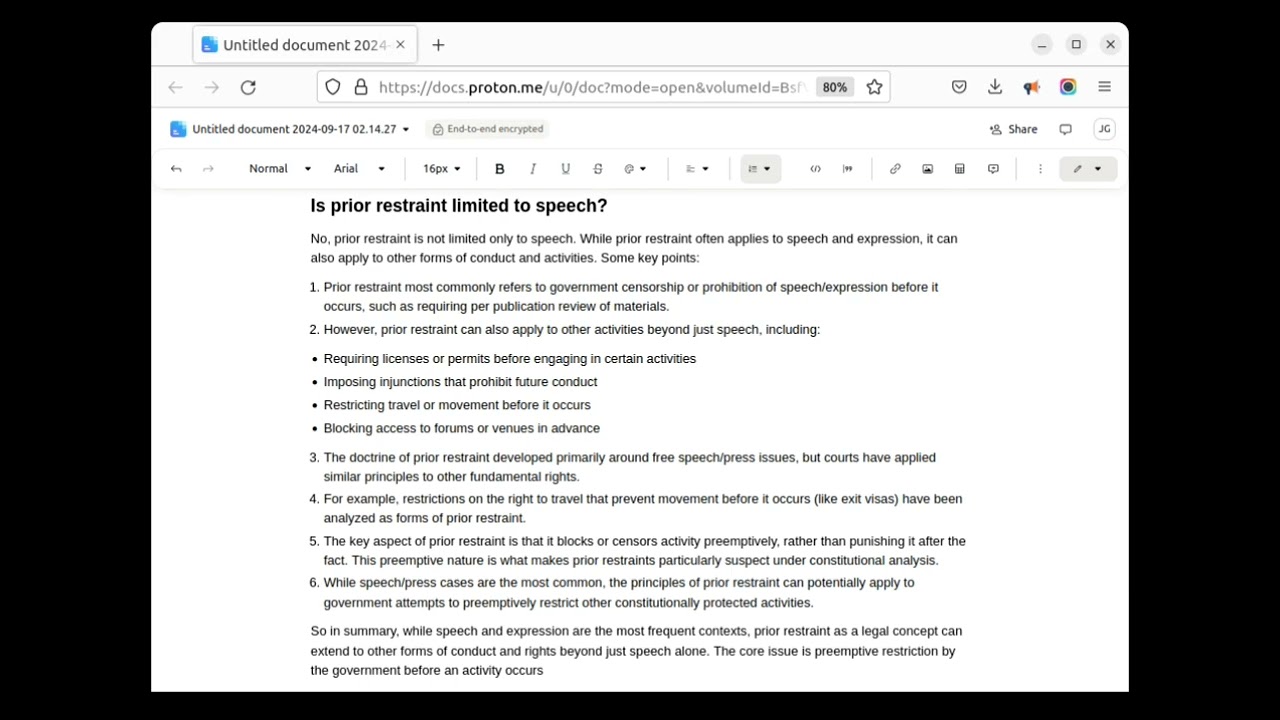Insert a code block from the toolbar
Viewport: 1280px width, 720px height.
[x=815, y=169]
